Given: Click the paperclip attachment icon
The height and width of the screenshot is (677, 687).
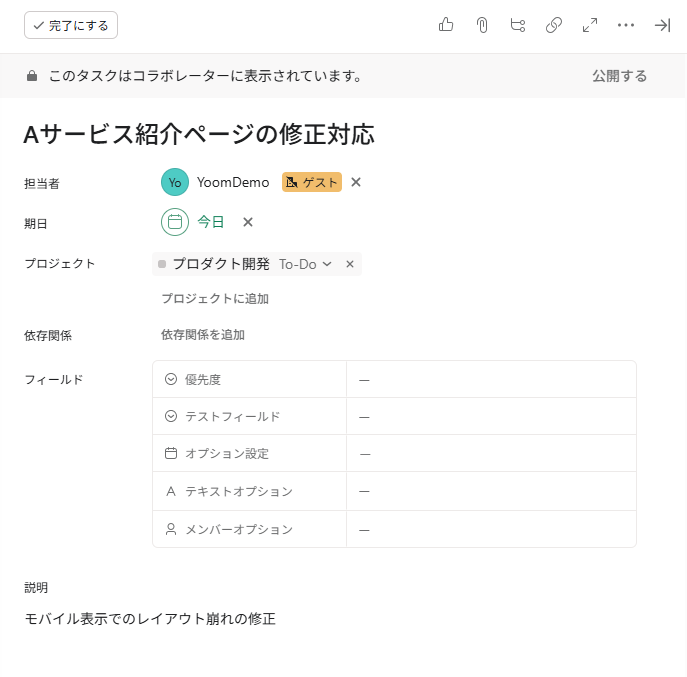Looking at the screenshot, I should pos(482,25).
